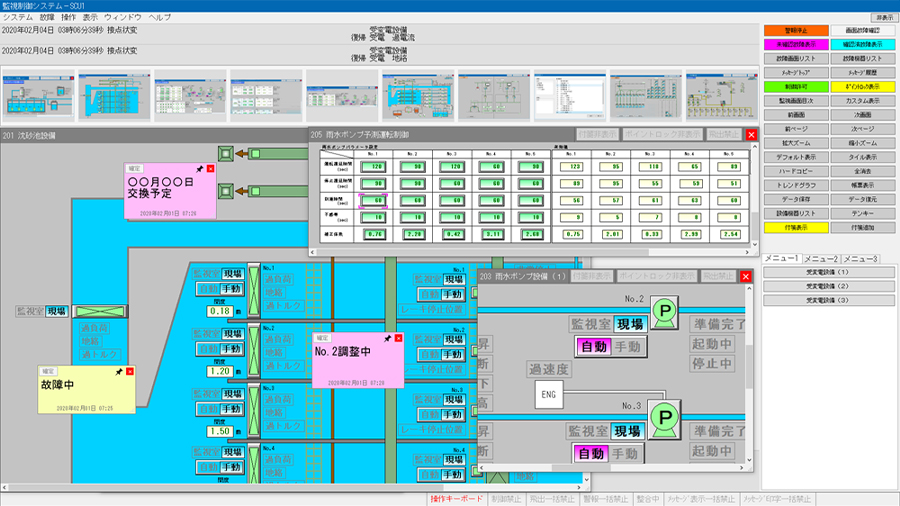The height and width of the screenshot is (506, 900).
Task: Toggle 手動 above the 0.18 m reading
Action: pyautogui.click(x=231, y=289)
